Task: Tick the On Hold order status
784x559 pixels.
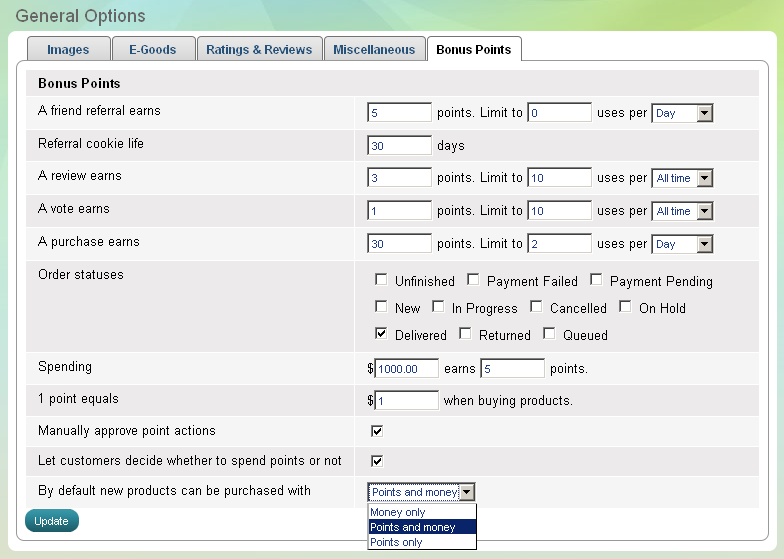Action: [x=625, y=307]
